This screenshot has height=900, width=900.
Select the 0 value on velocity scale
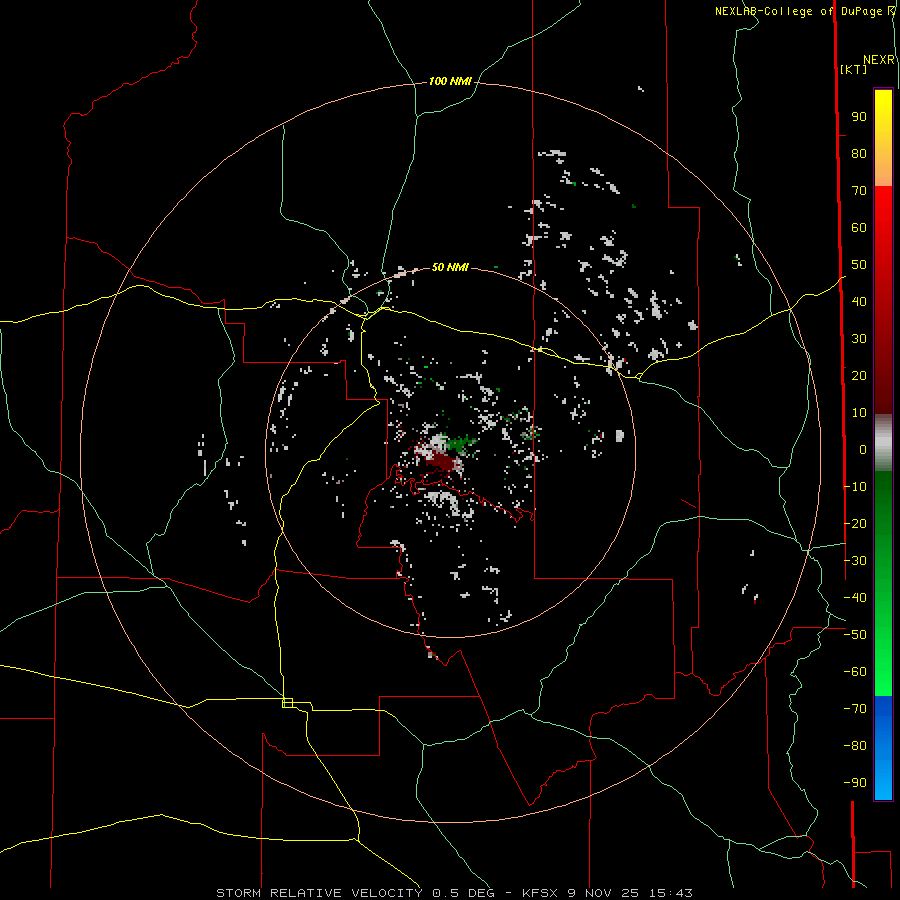(863, 449)
